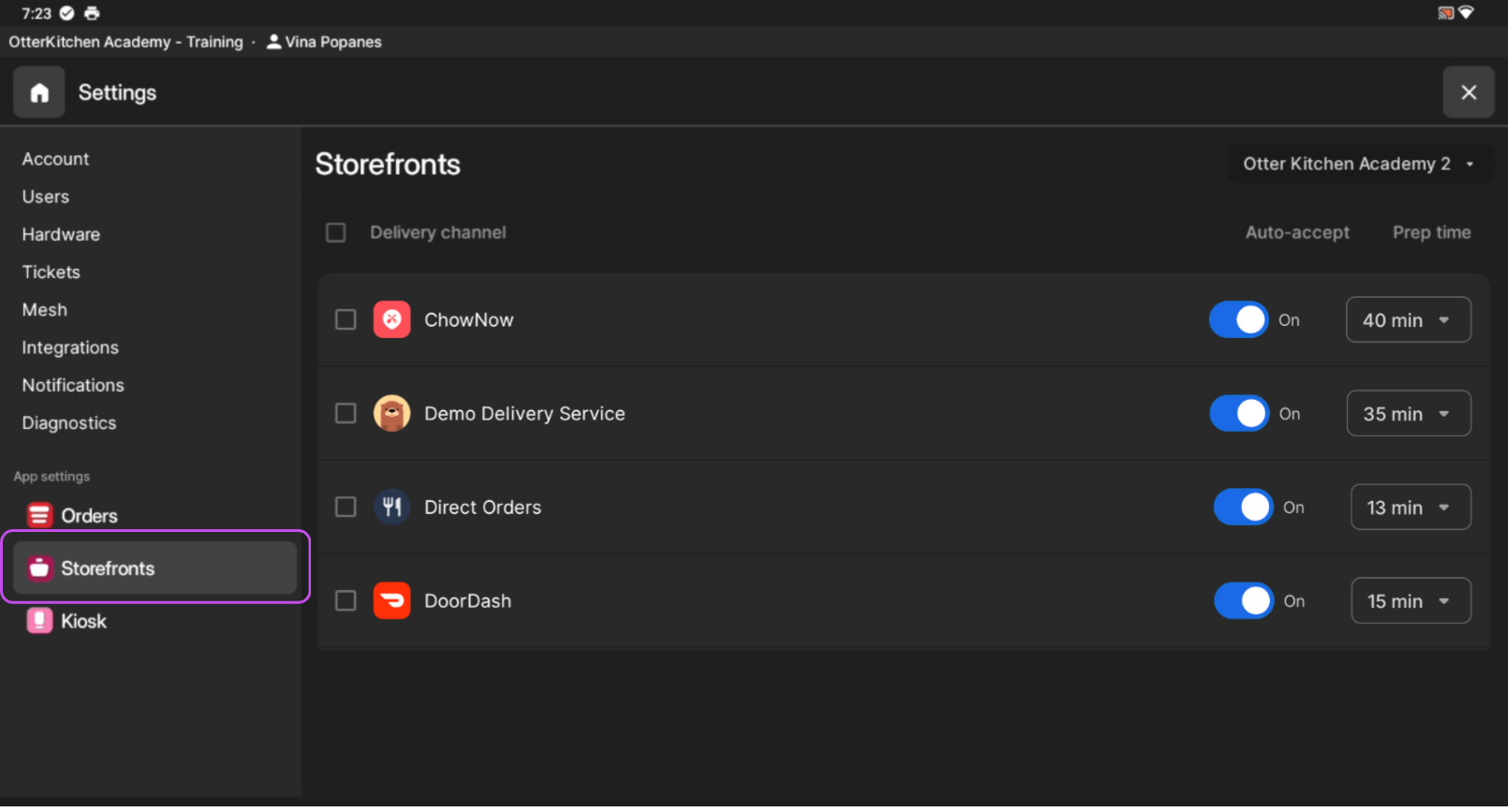Click the Vina Popanes user name
The width and height of the screenshot is (1508, 812).
pyautogui.click(x=333, y=42)
